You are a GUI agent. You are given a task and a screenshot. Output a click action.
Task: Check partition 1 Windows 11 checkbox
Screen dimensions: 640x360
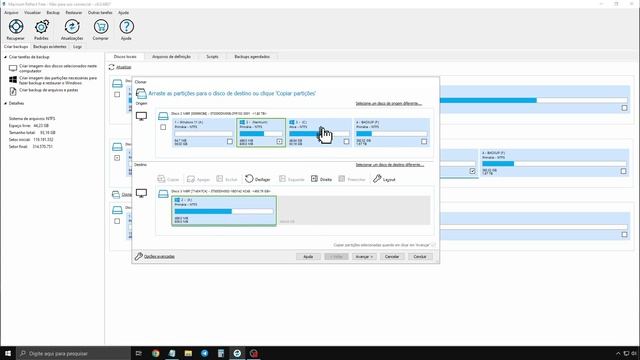(230, 142)
